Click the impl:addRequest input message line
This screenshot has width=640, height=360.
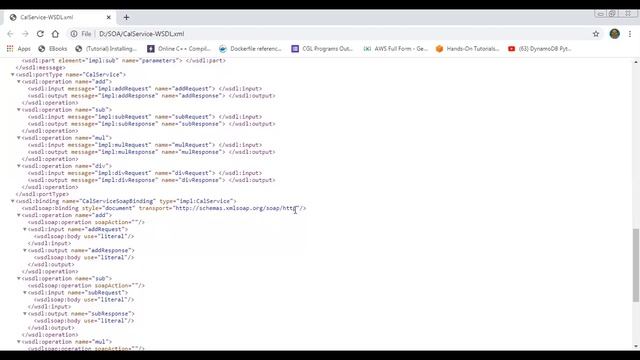coord(145,89)
